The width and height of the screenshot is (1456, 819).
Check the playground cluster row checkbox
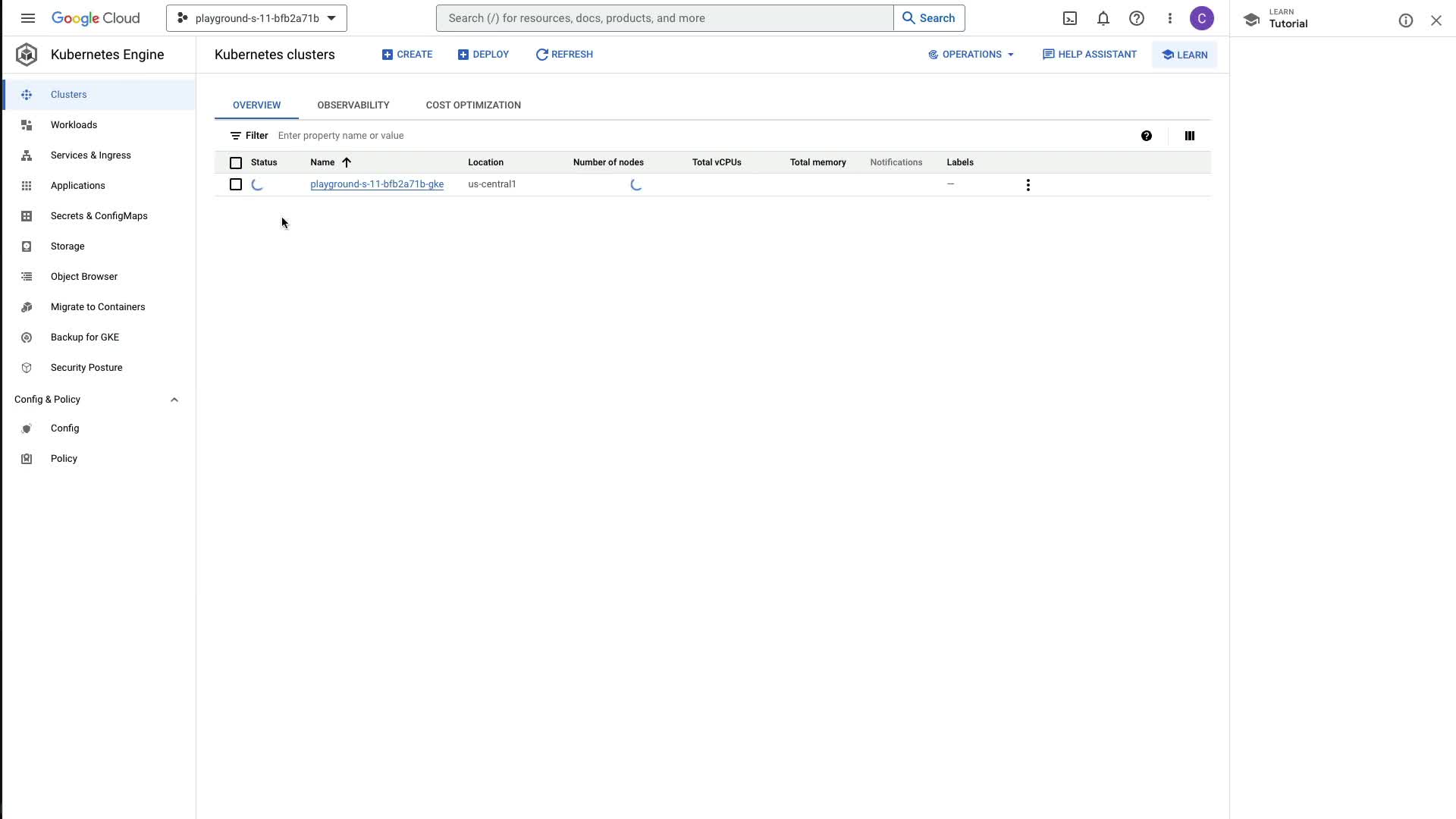point(236,184)
